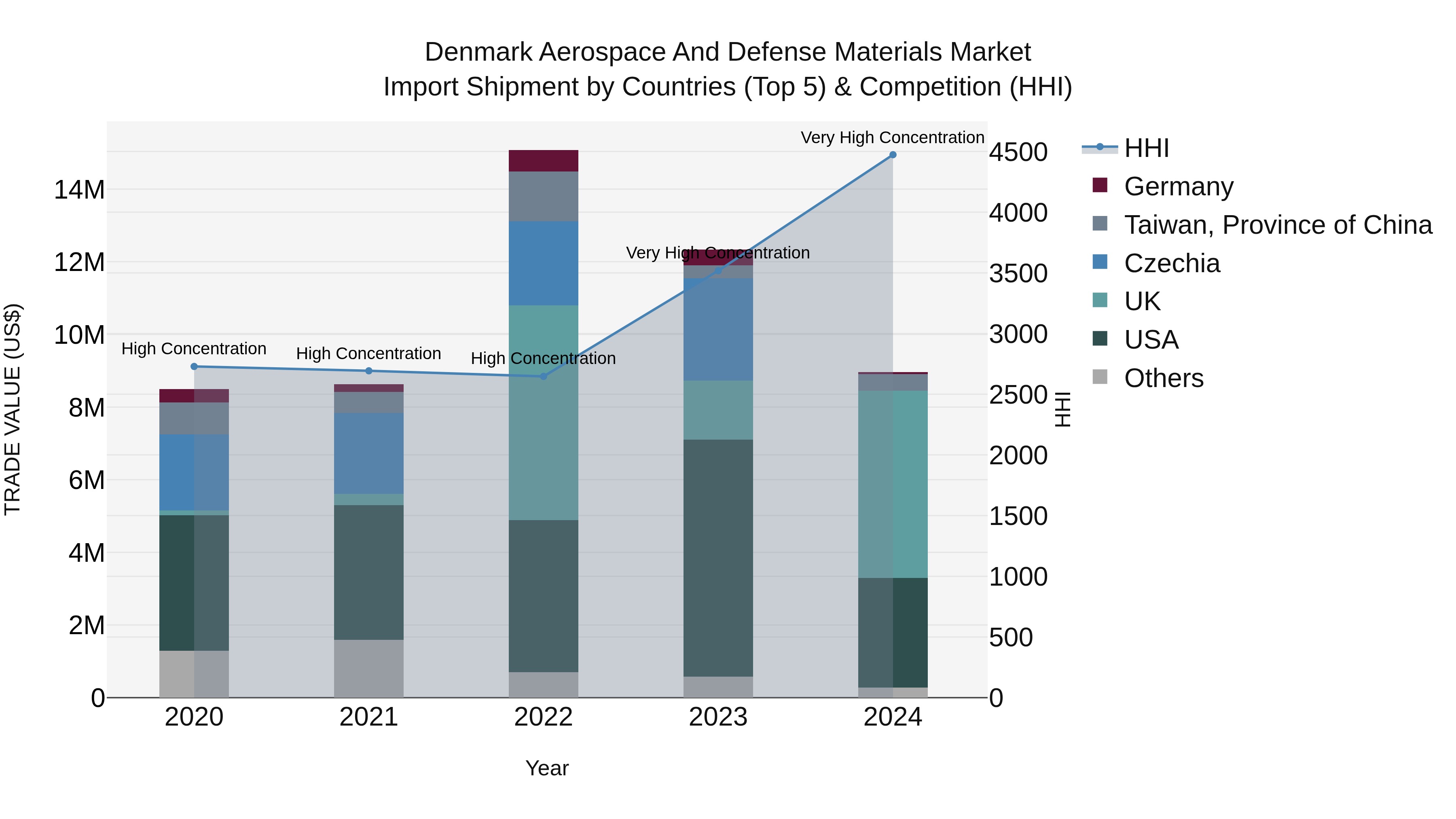
Task: Click the Germany maroon color swatch
Action: coord(1100,185)
